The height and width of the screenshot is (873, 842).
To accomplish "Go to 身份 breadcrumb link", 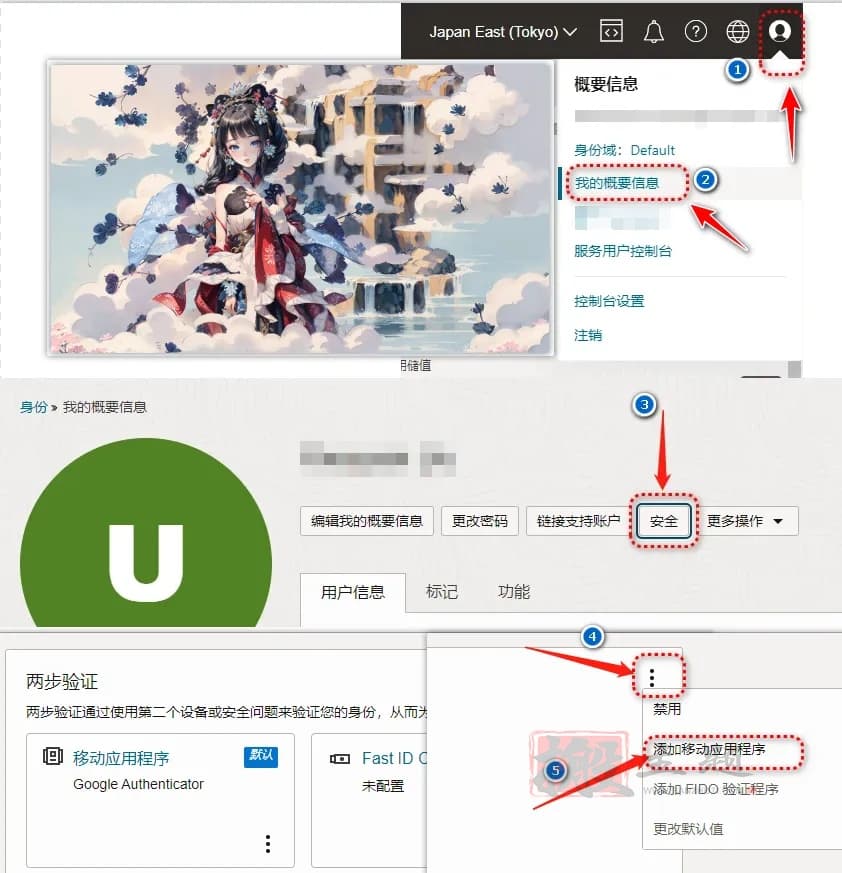I will (x=33, y=407).
